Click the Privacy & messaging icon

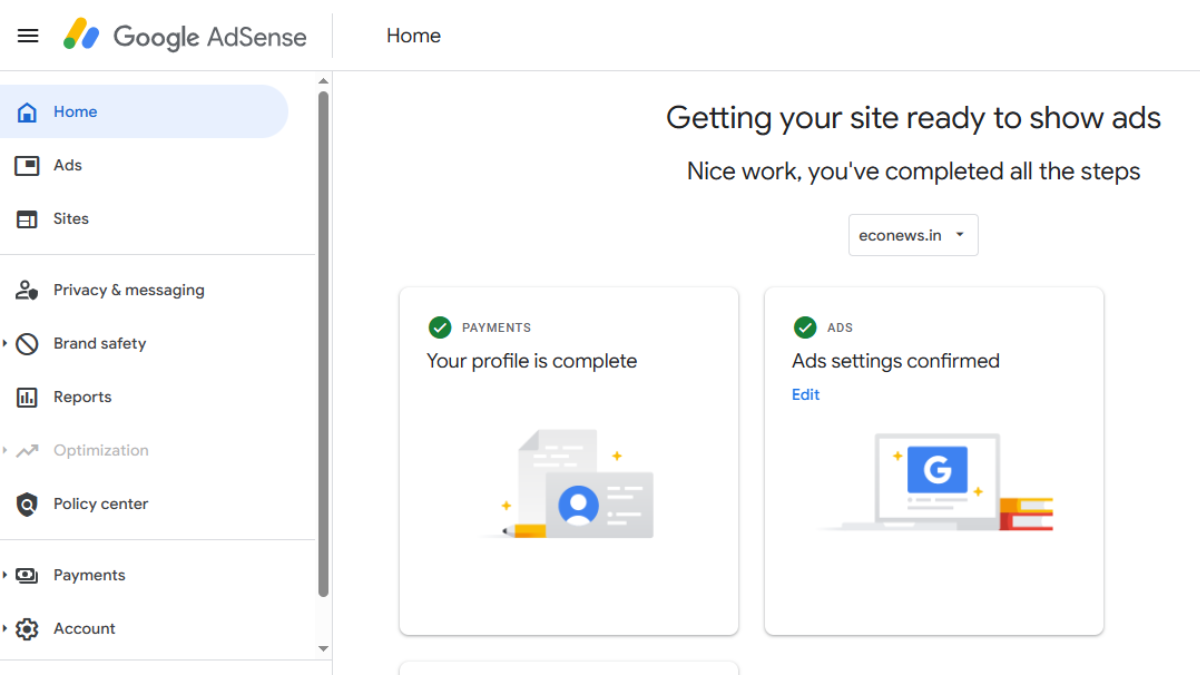[x=28, y=290]
